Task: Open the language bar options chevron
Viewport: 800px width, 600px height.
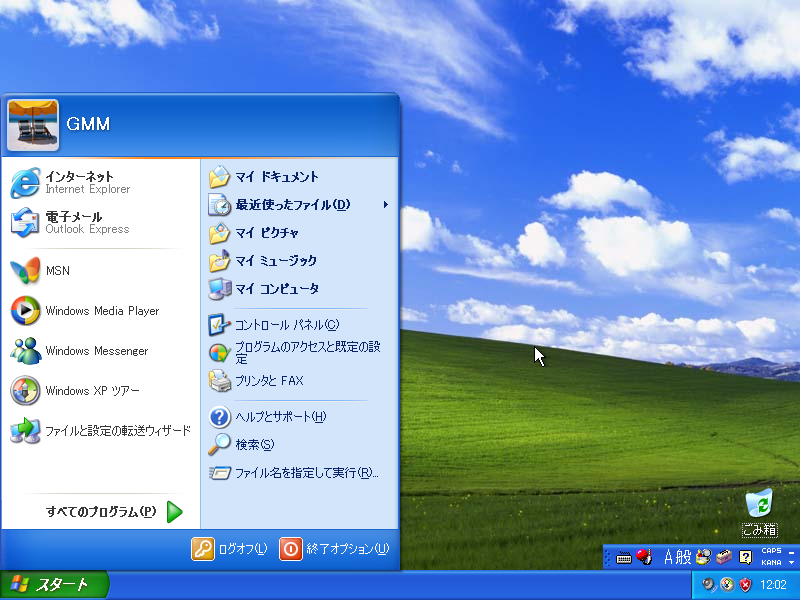Action: pos(791,563)
